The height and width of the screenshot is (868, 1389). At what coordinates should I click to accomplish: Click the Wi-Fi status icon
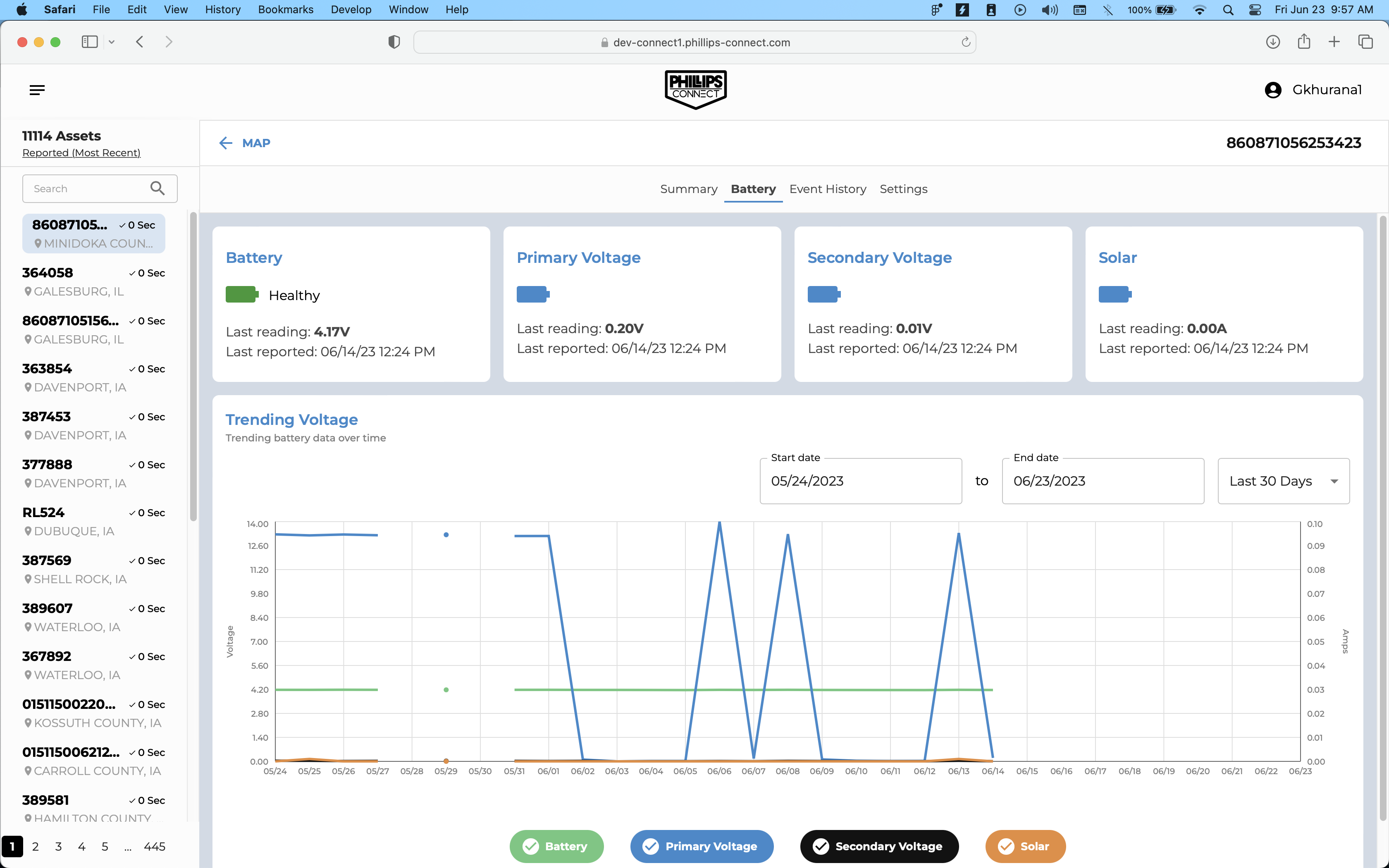coord(1200,10)
